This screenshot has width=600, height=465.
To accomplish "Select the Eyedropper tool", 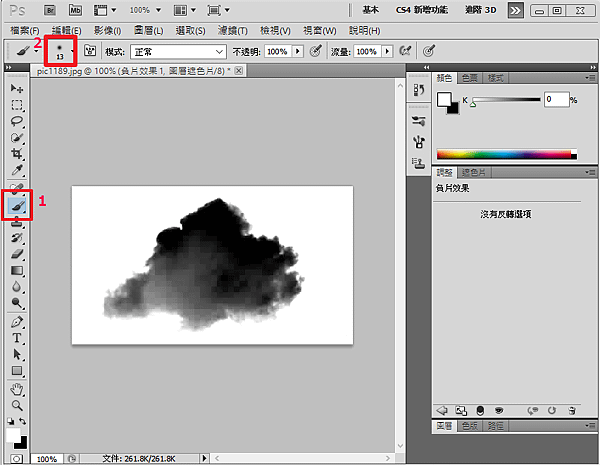I will [x=17, y=170].
